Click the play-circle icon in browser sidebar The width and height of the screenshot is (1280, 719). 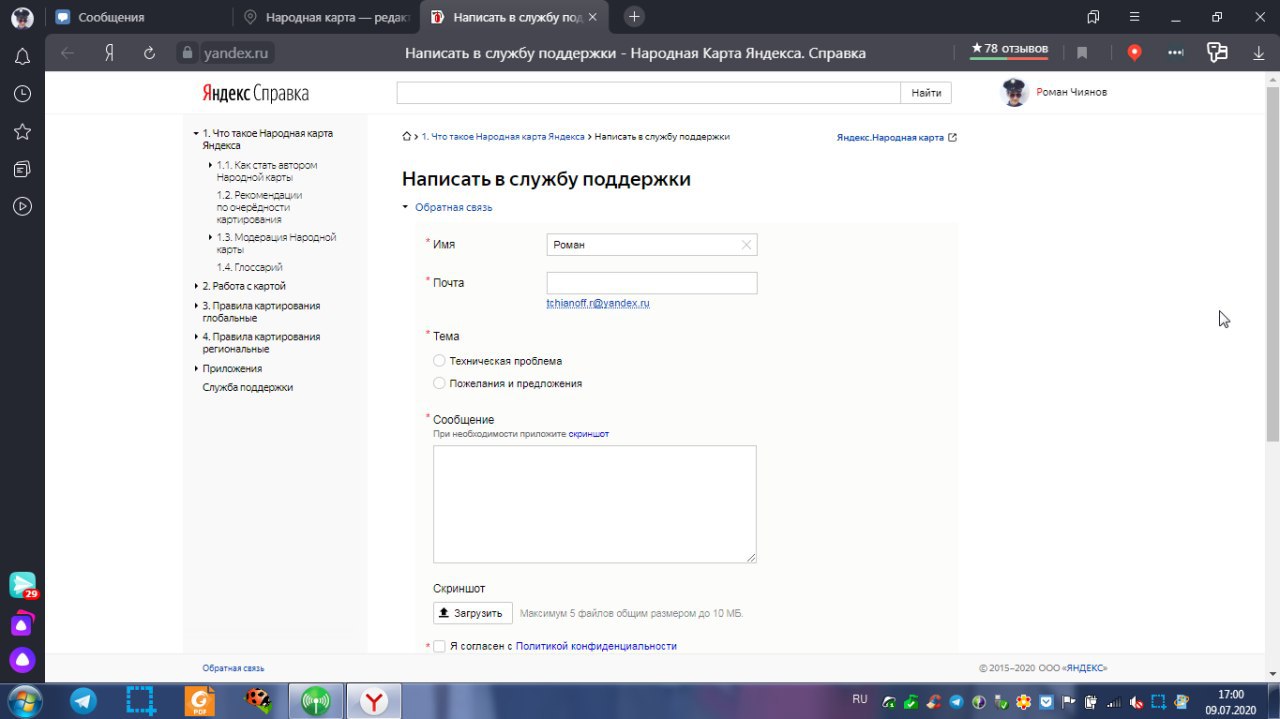[22, 206]
